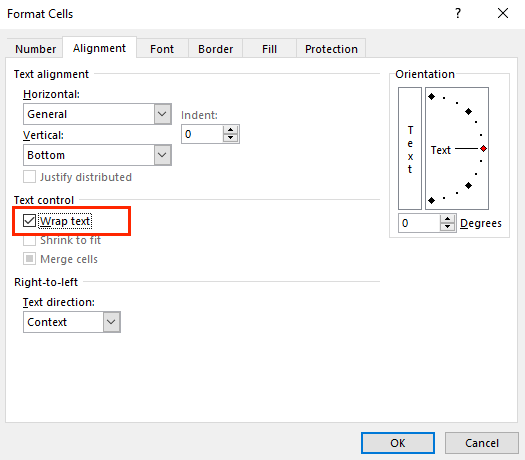Image resolution: width=525 pixels, height=460 pixels.
Task: Set orientation with top diamond marker
Action: (x=432, y=97)
